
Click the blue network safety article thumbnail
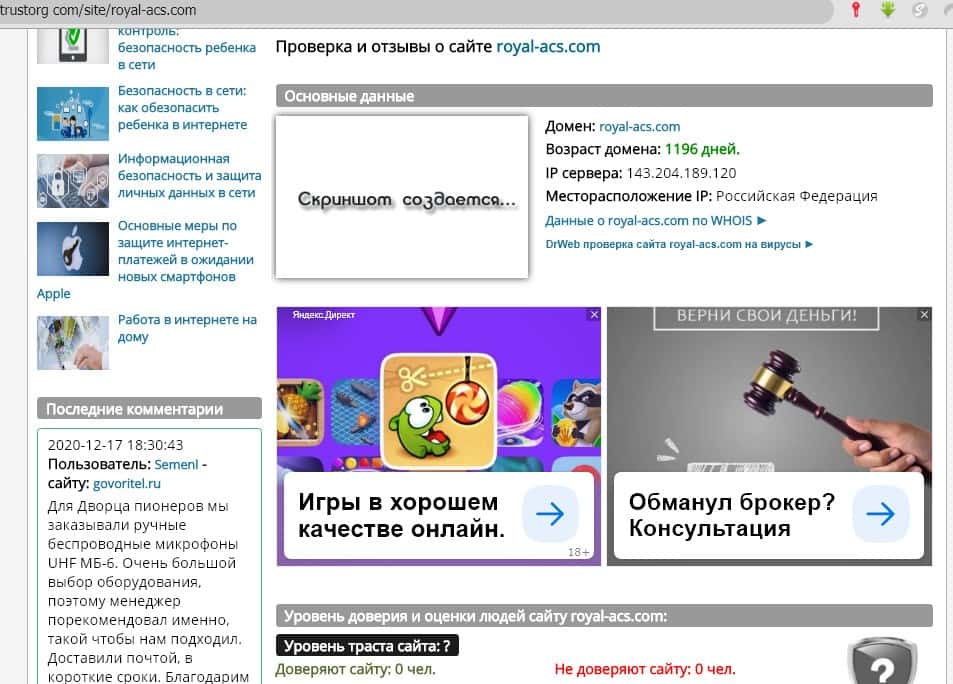(72, 114)
